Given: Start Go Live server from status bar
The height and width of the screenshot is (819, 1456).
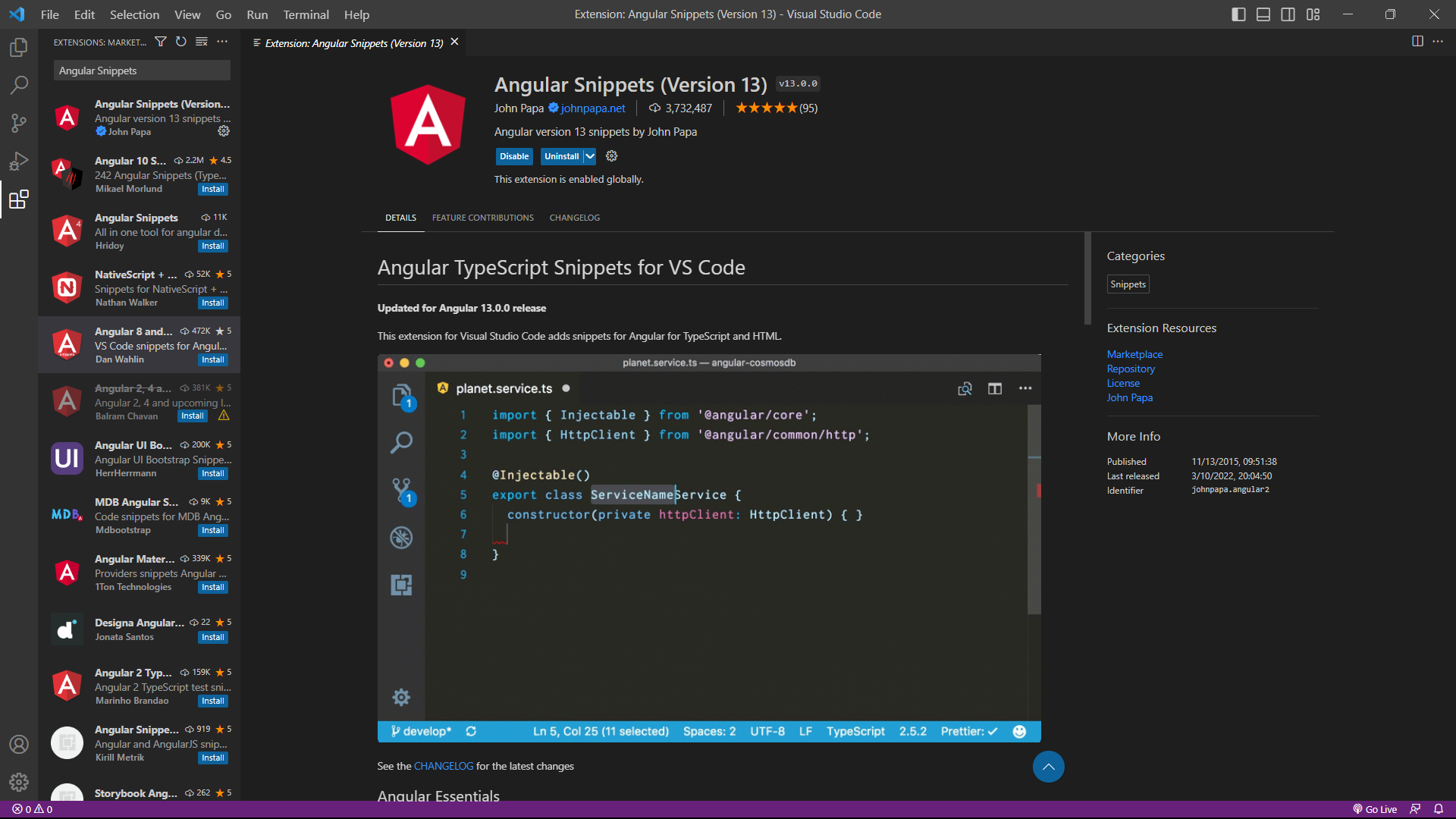Looking at the screenshot, I should pyautogui.click(x=1375, y=809).
